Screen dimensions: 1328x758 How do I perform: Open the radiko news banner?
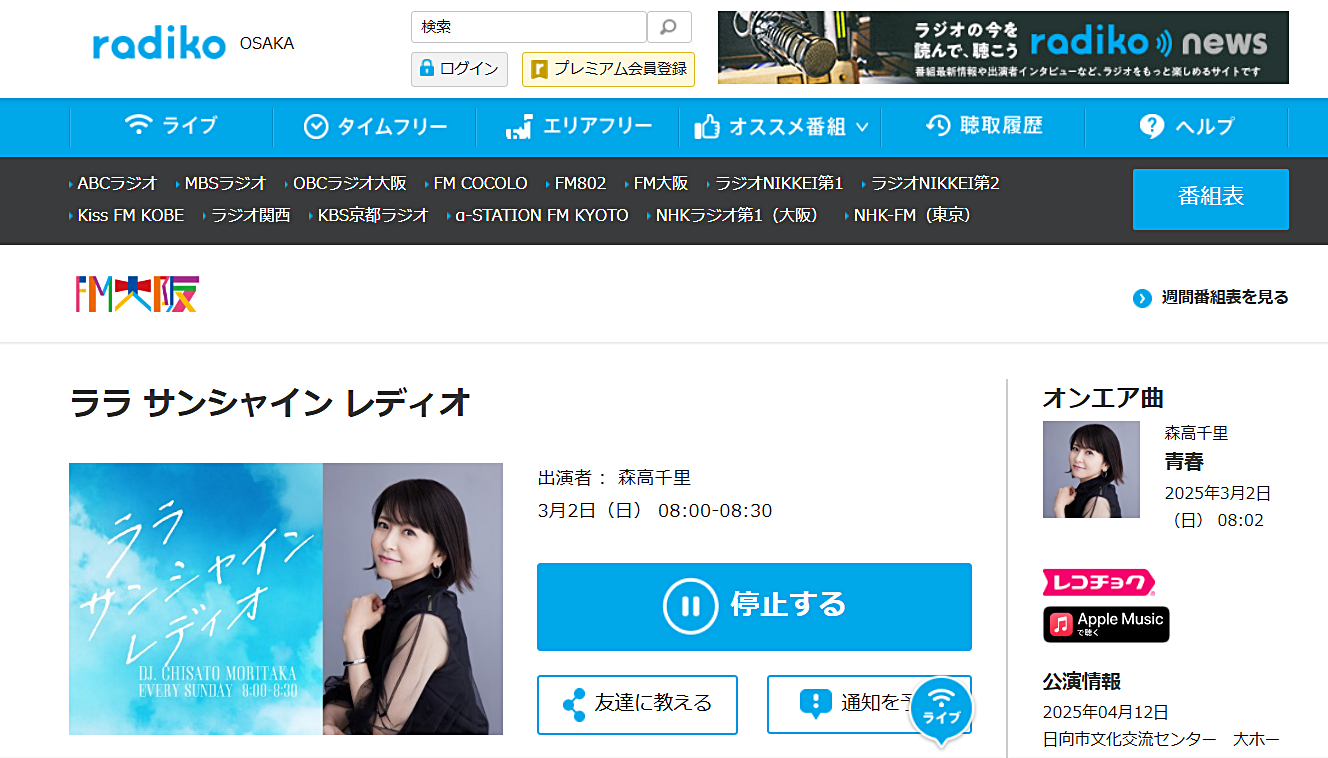click(x=1003, y=47)
